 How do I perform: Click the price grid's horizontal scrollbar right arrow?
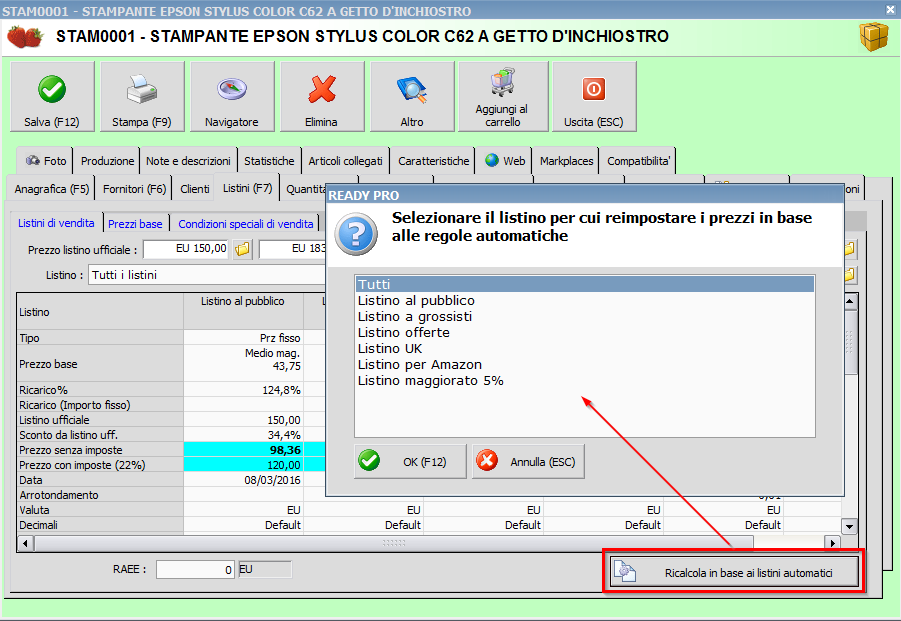coord(832,543)
